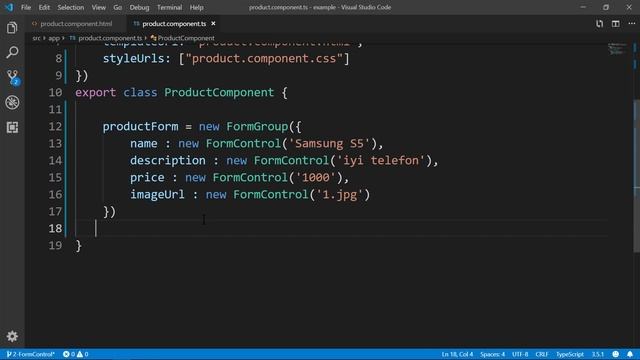Click the VS Code logo in title bar
The image size is (640, 360).
point(9,7)
